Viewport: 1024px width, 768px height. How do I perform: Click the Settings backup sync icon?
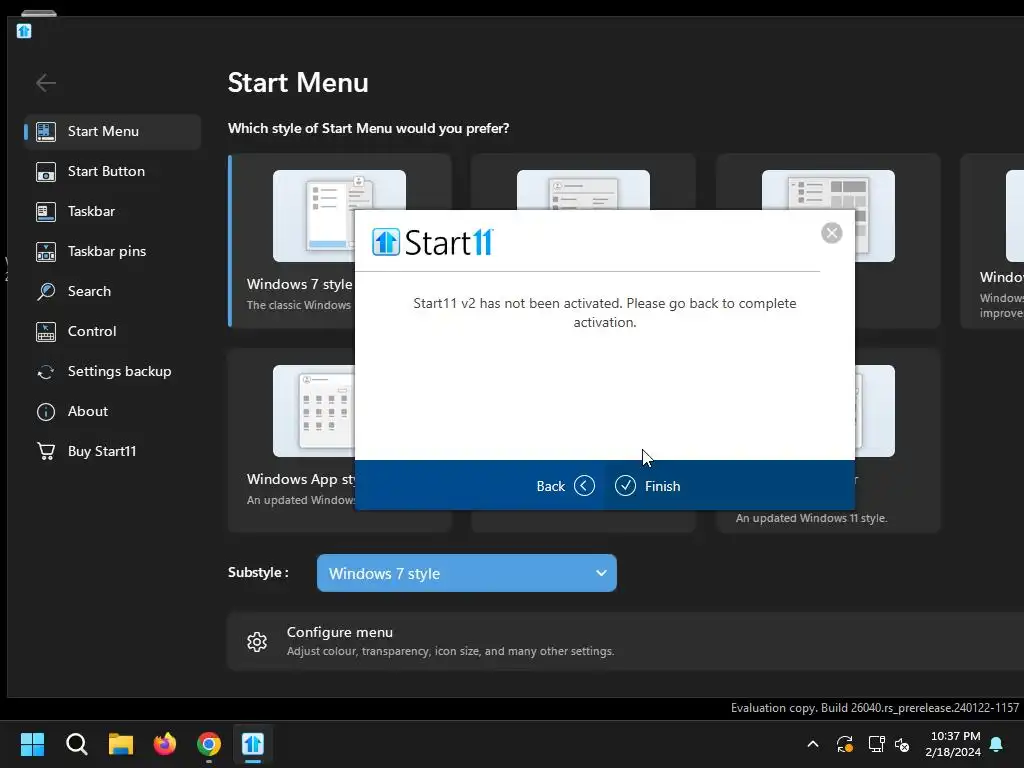point(46,372)
